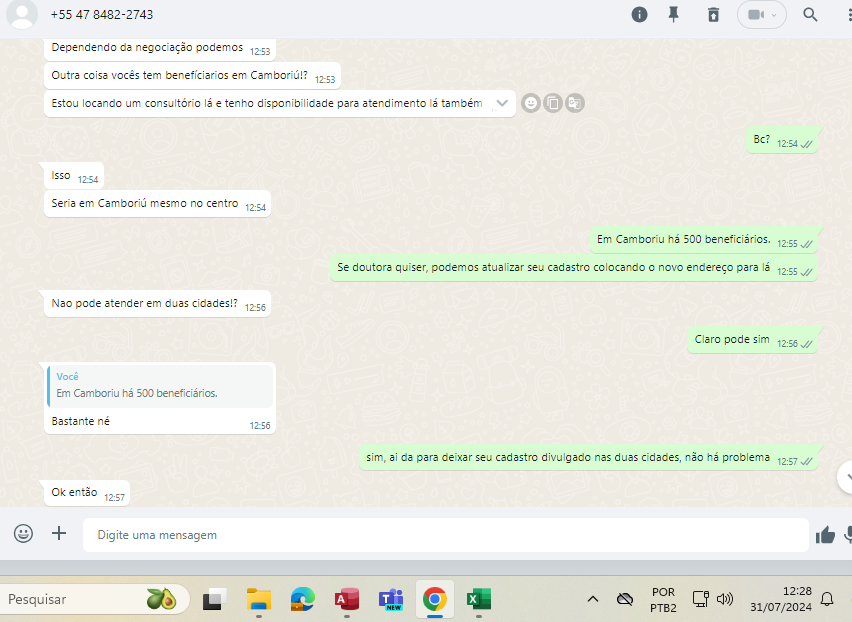Click the contact number +55 47 8482-2743
Image resolution: width=852 pixels, height=622 pixels.
102,15
